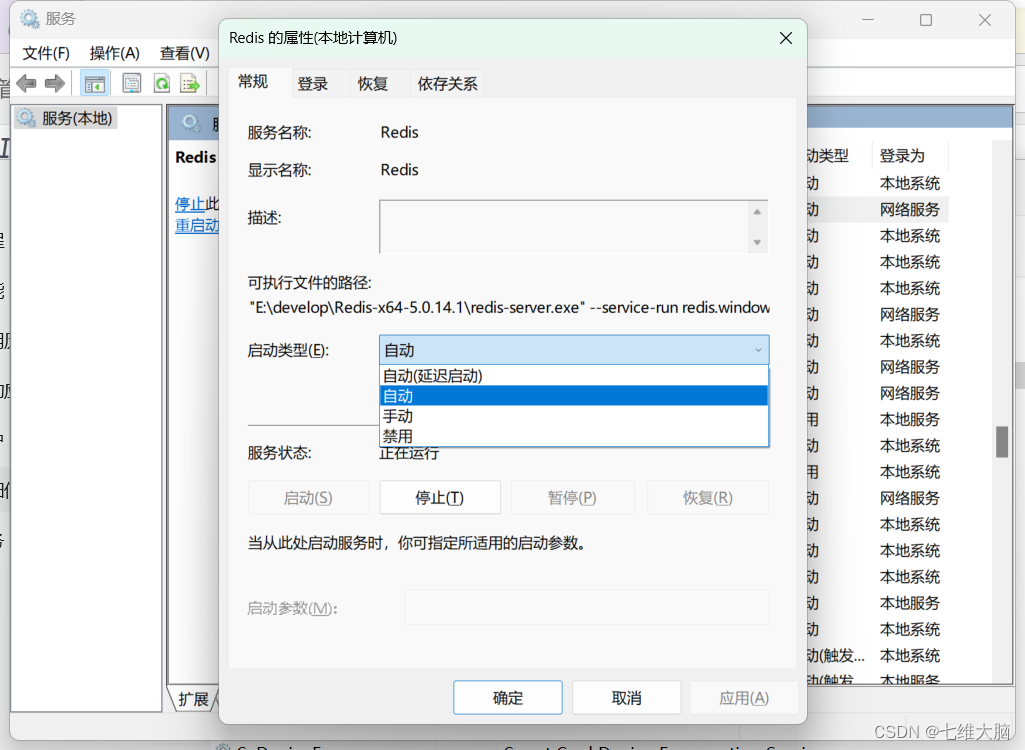
Task: Toggle the console tree pane toolbar icon
Action: 94,83
